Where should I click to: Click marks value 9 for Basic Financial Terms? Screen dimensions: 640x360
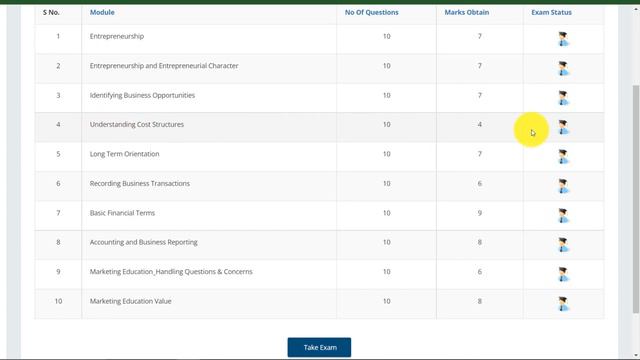pos(480,213)
